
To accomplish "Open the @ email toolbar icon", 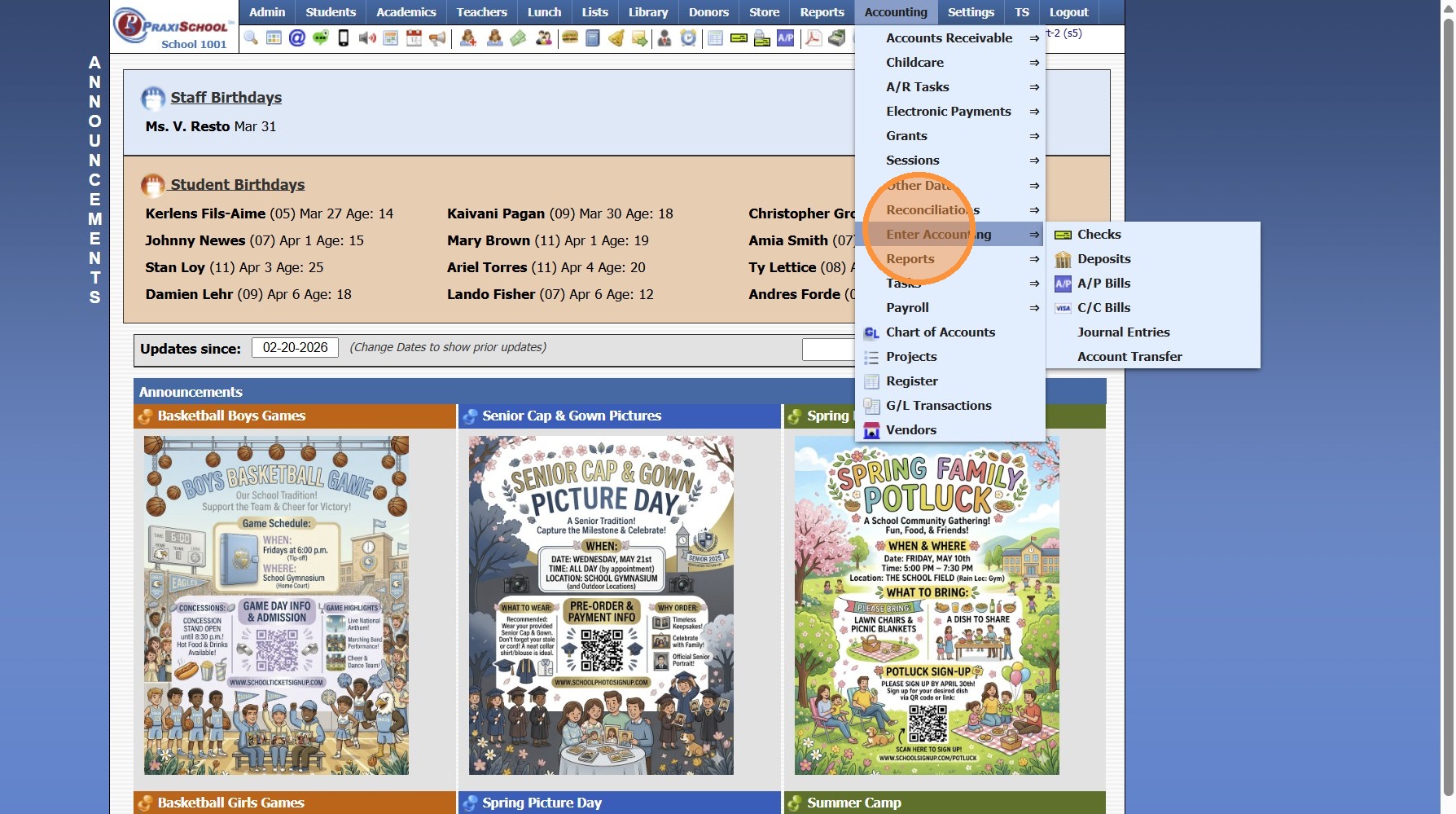I will 297,37.
